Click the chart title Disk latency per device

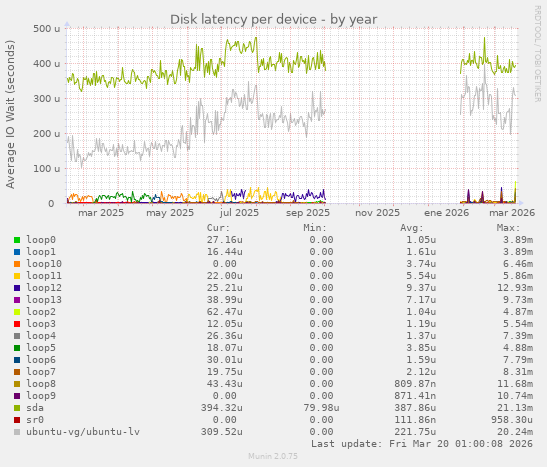[274, 20]
